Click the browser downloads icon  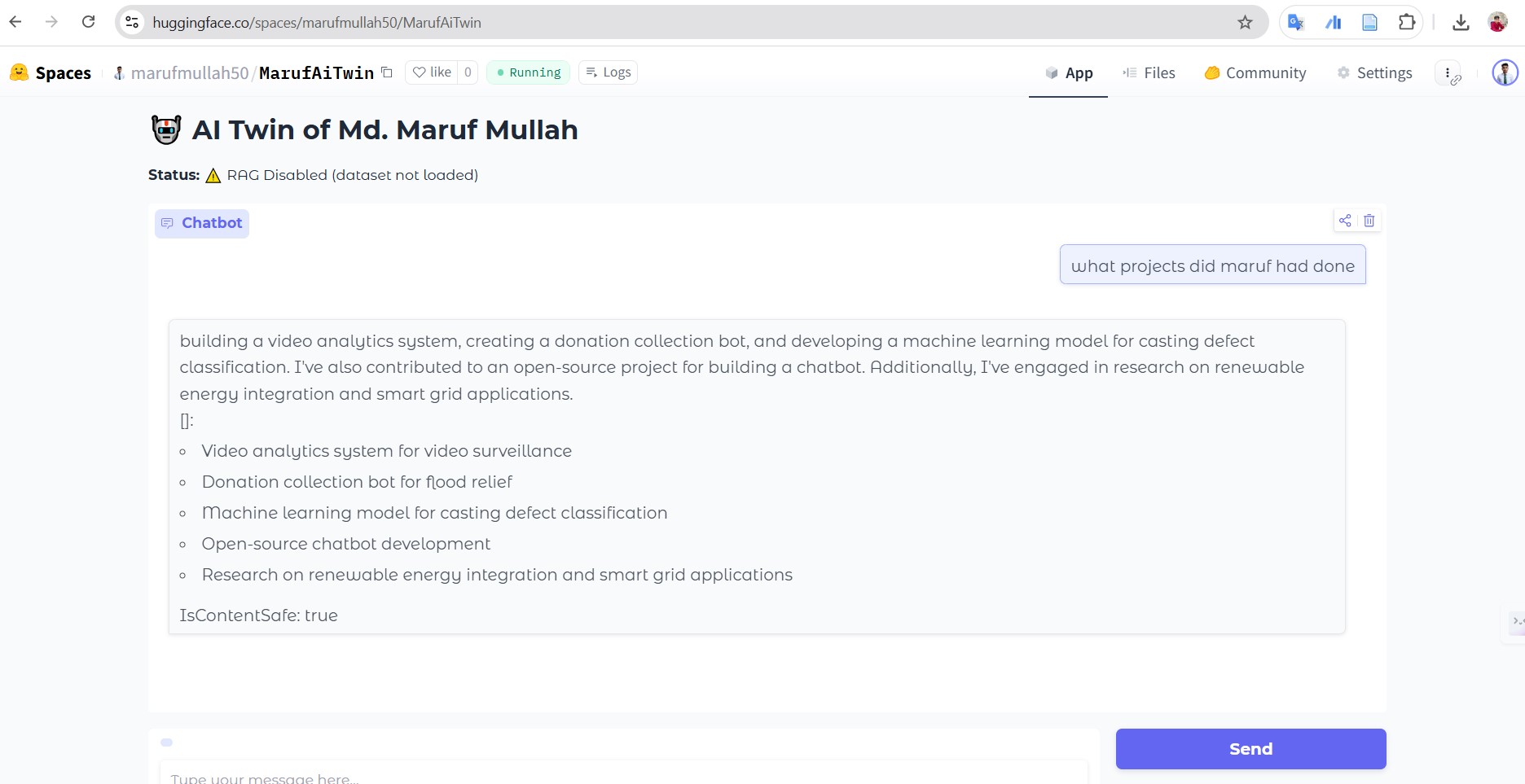click(x=1461, y=23)
